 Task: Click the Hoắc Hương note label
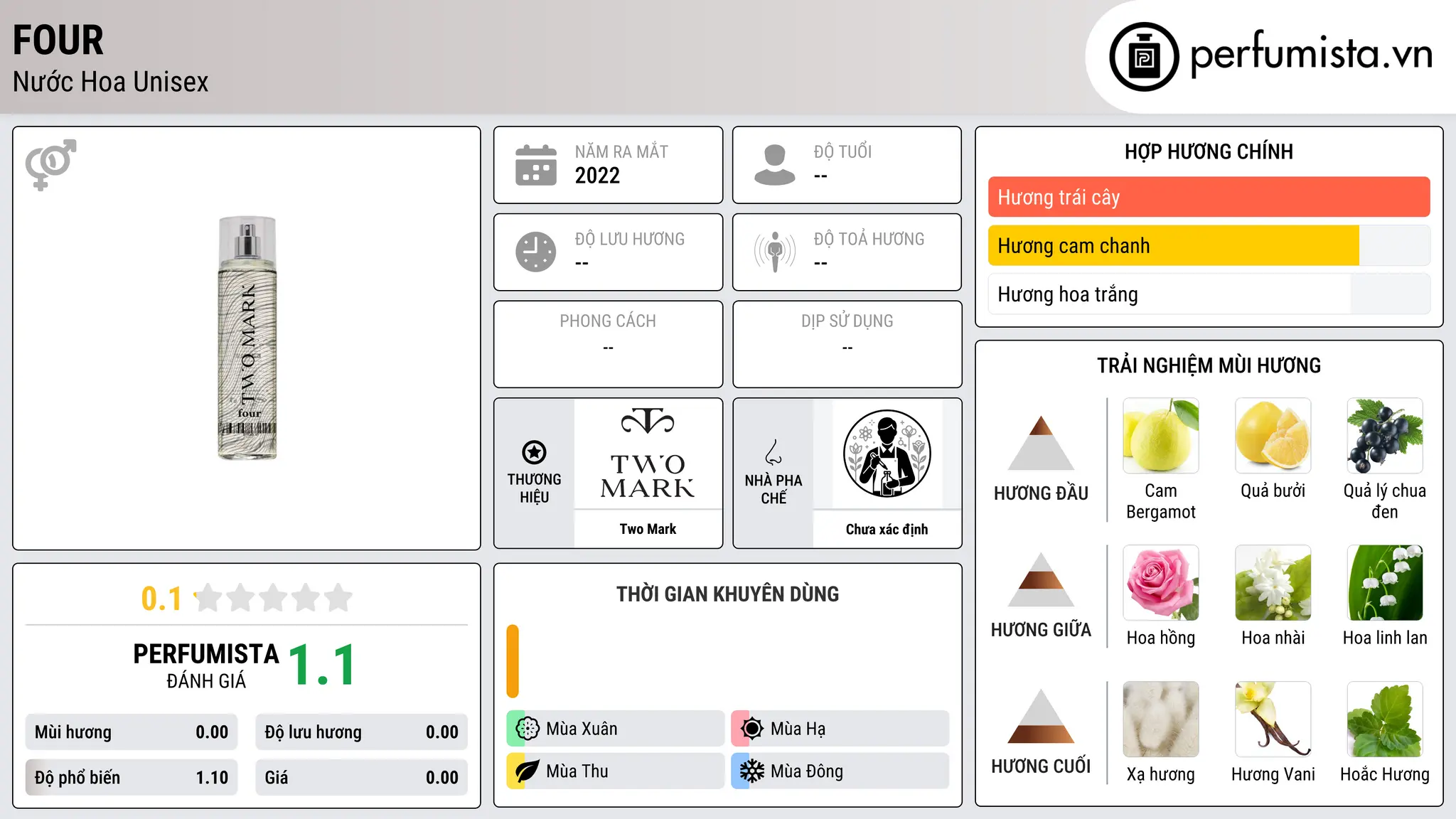click(x=1385, y=774)
